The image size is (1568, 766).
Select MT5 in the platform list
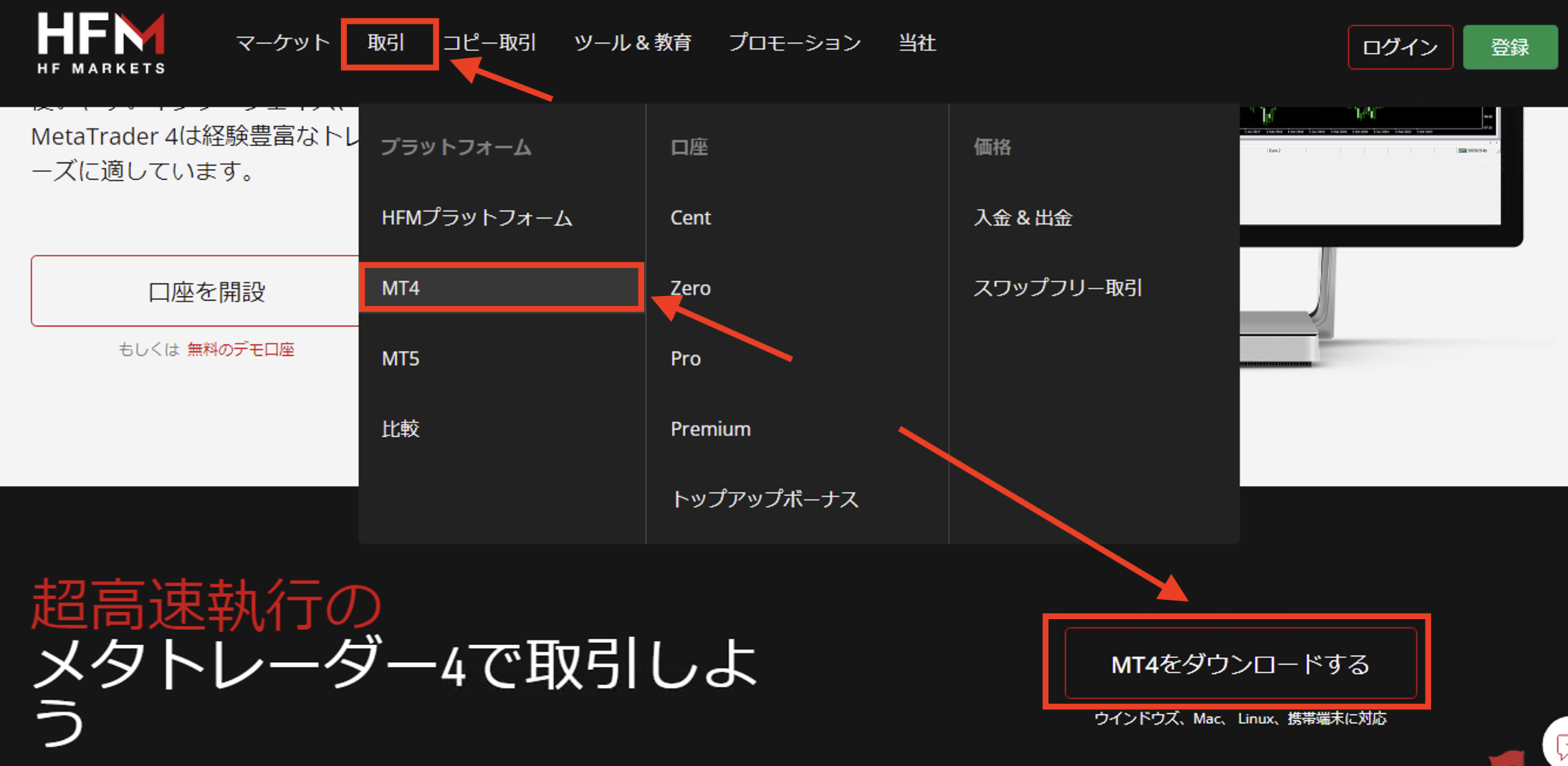coord(400,358)
